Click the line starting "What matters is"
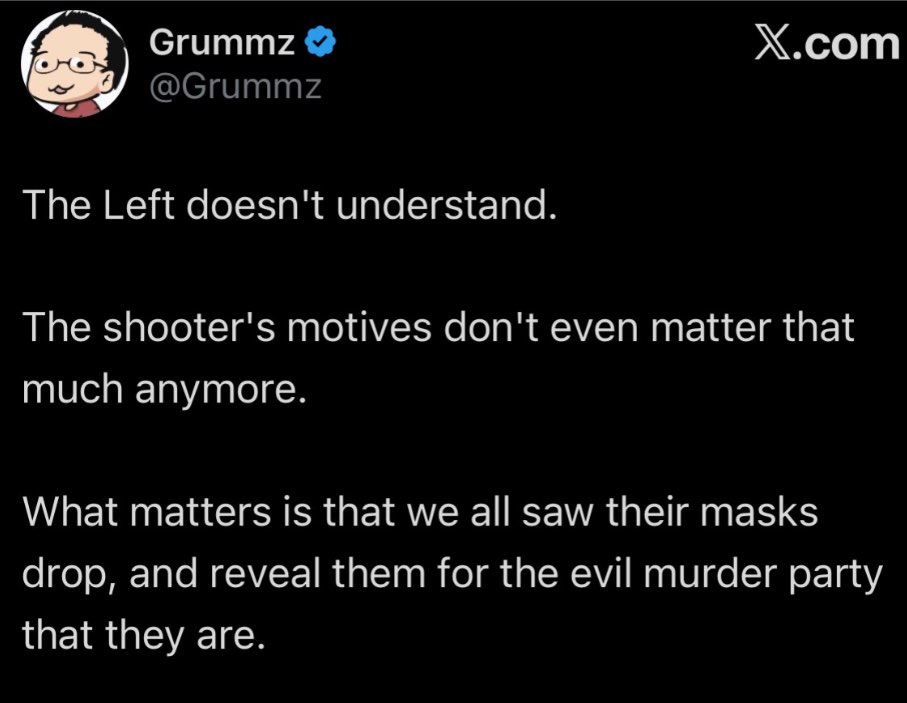The image size is (907, 703). click(x=420, y=512)
